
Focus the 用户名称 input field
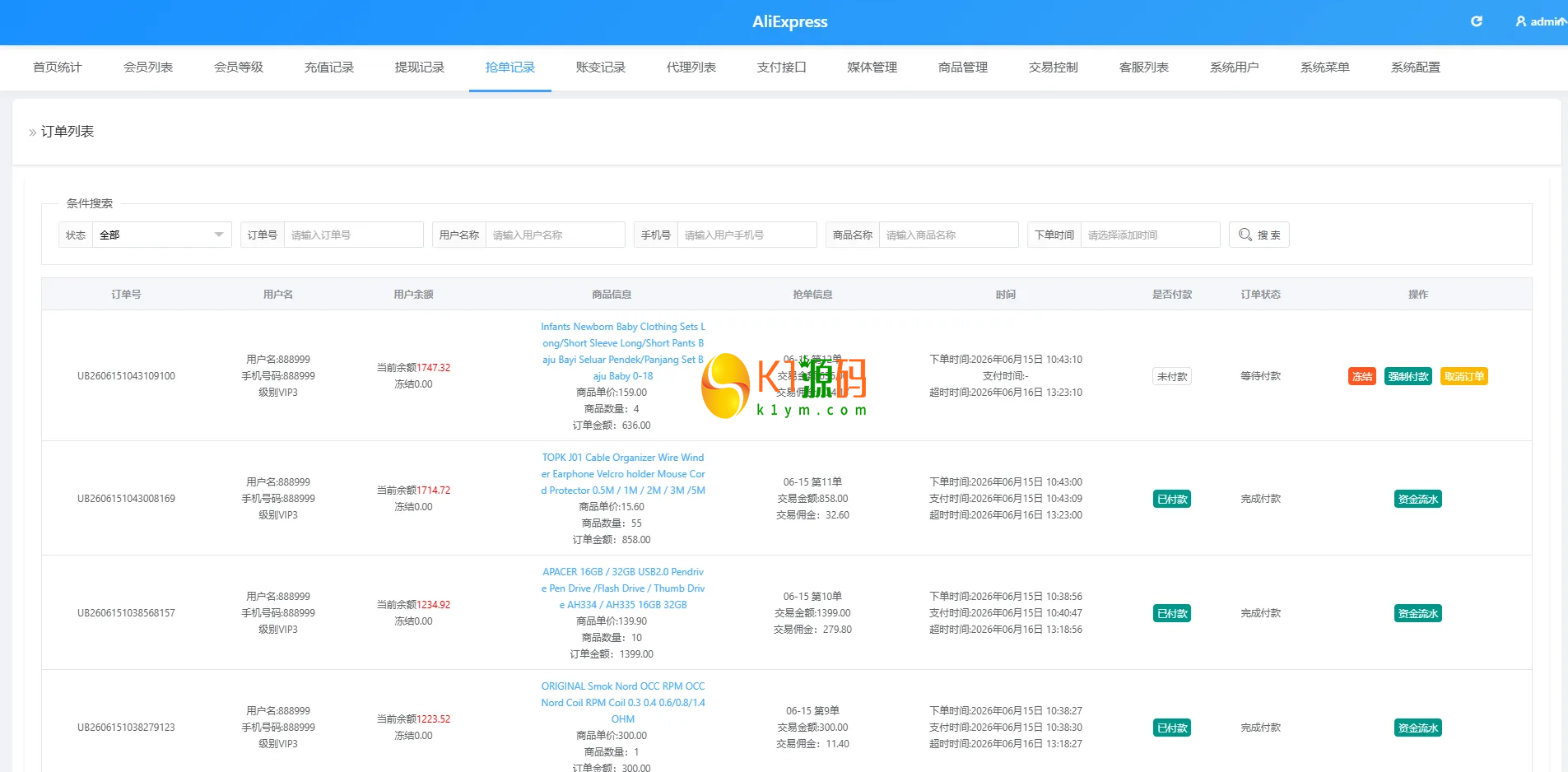(555, 235)
